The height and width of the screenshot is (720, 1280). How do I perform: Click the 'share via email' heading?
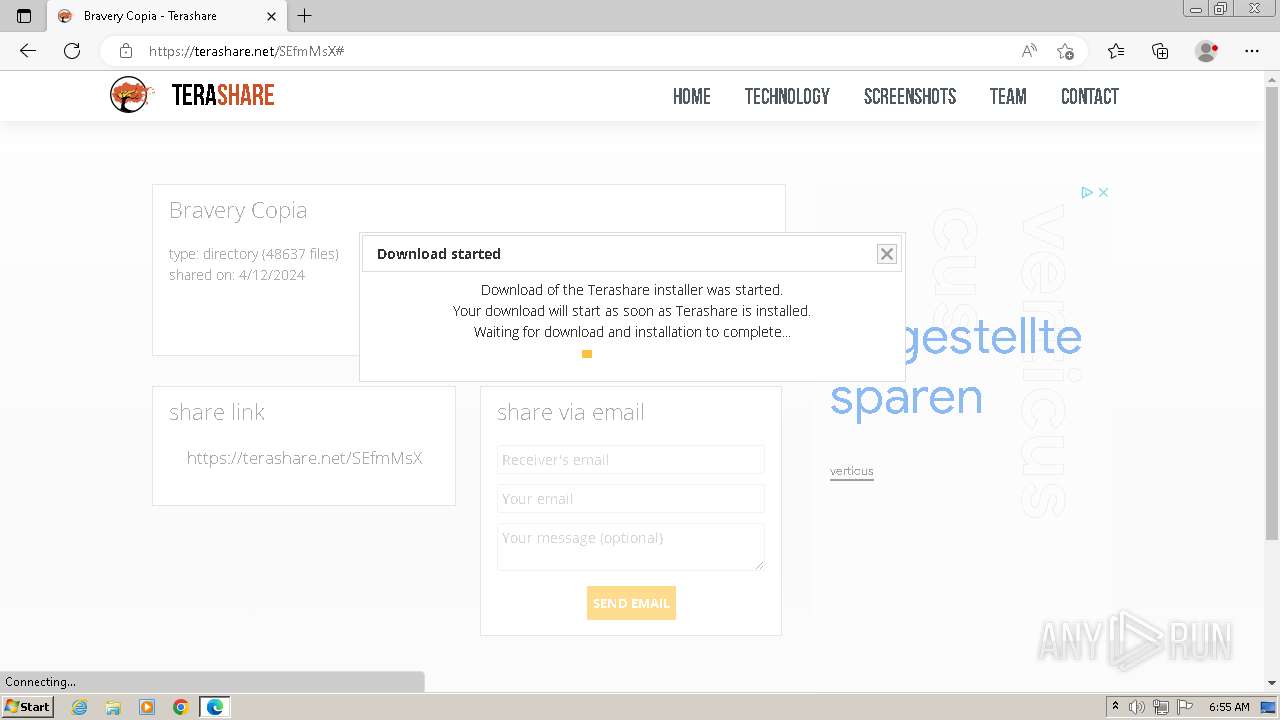point(571,412)
